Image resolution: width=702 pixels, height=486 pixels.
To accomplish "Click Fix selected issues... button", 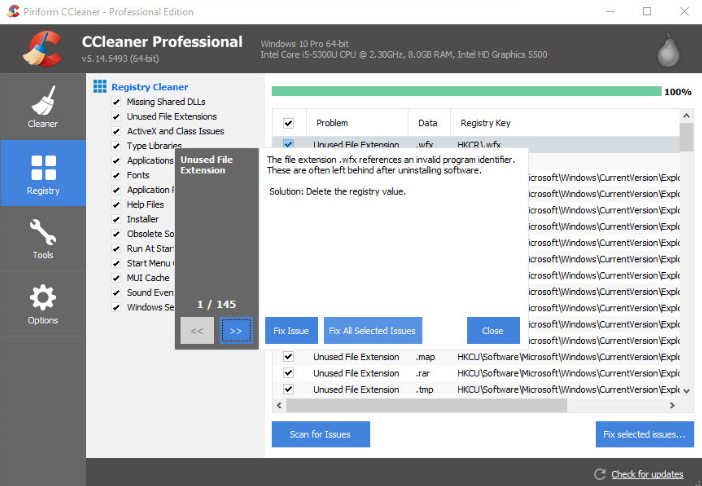I will [x=644, y=434].
